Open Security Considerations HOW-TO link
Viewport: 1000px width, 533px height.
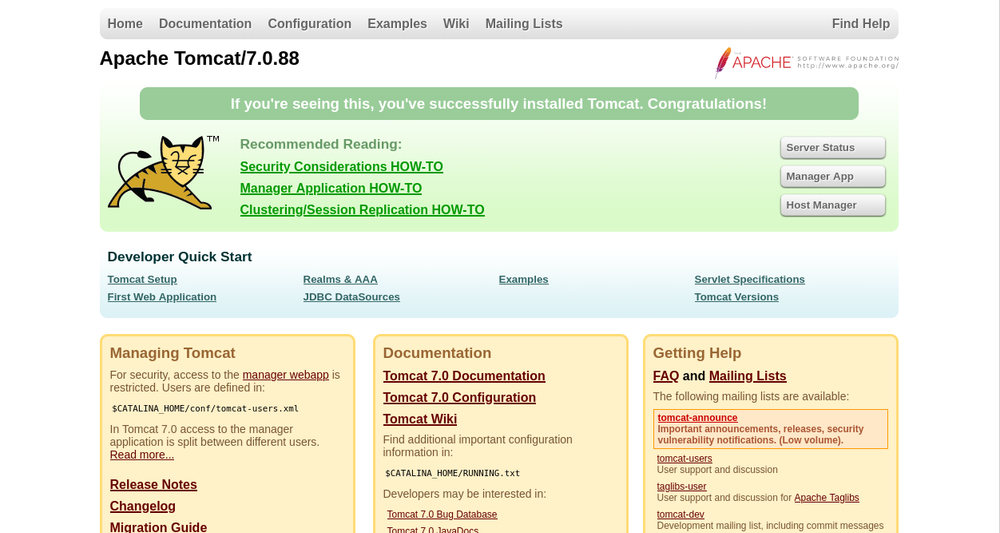point(341,166)
